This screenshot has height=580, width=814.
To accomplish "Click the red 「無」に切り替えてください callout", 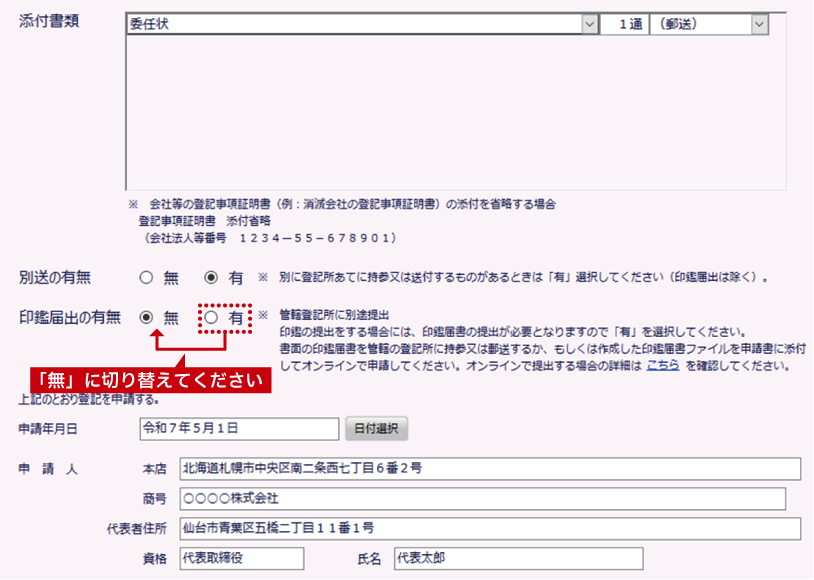I will [x=150, y=381].
